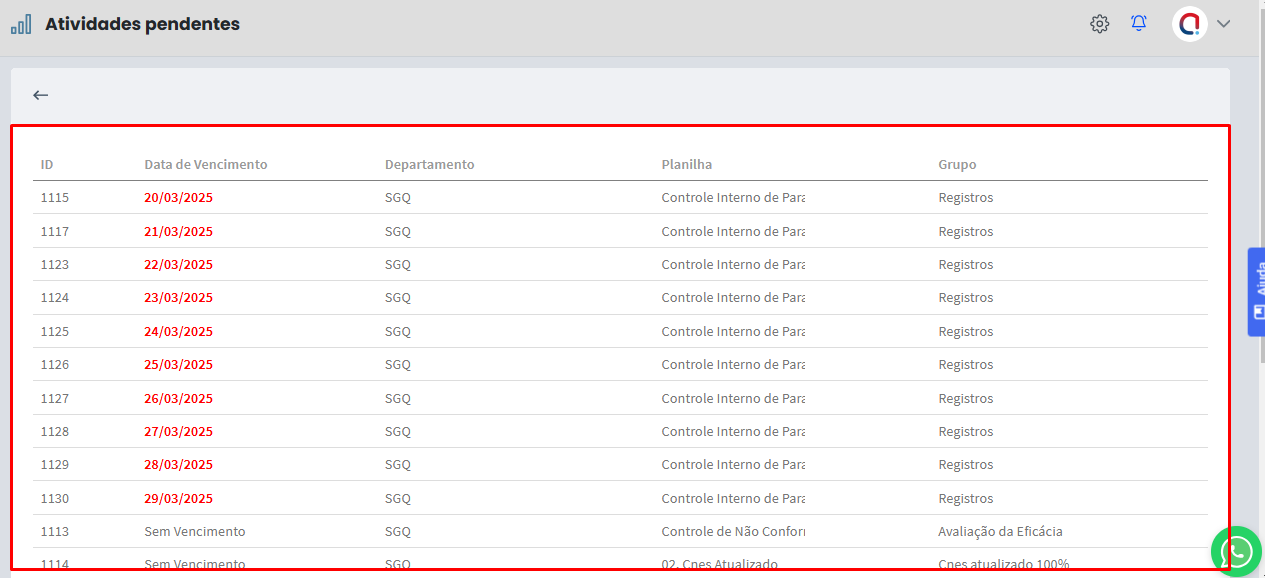This screenshot has height=578, width=1265.
Task: Click the Grupo column header
Action: (956, 164)
